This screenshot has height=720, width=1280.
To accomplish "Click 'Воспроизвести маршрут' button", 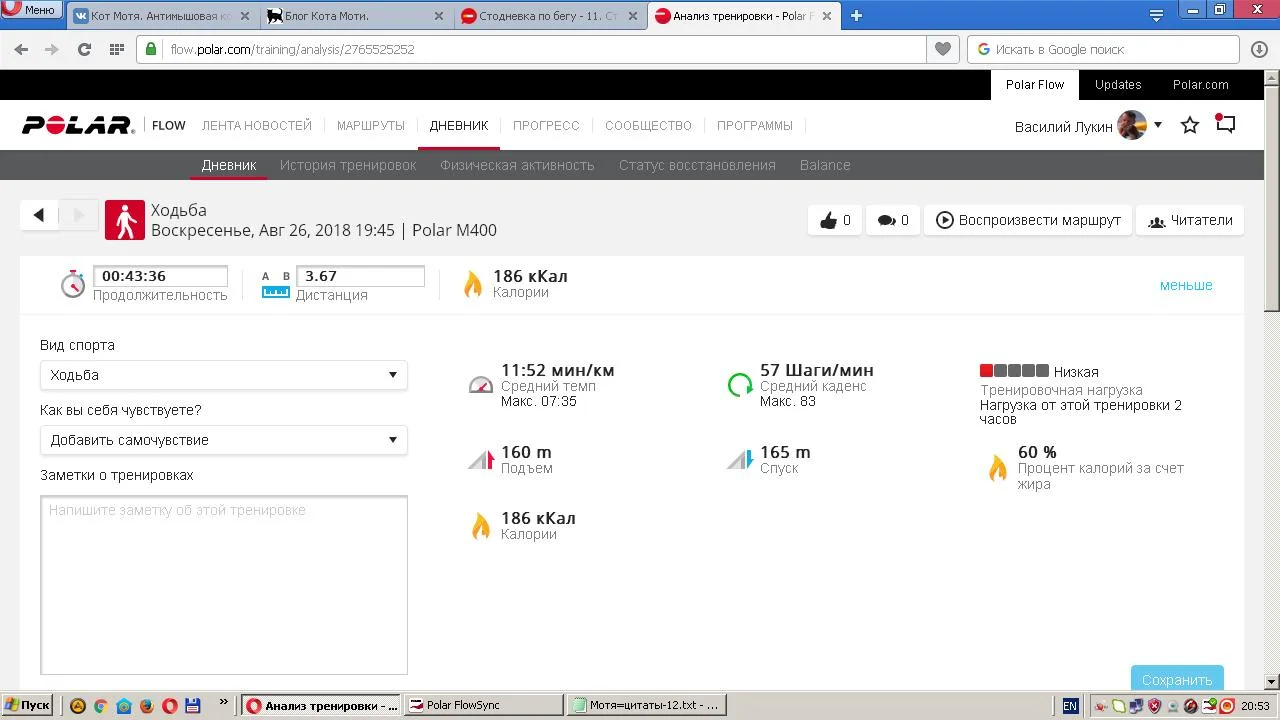I will pos(1028,220).
